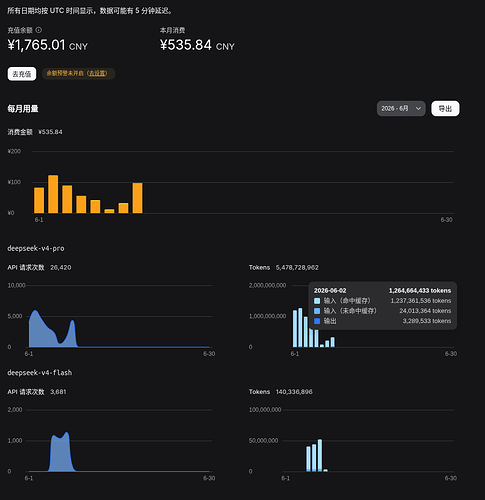Viewport: 485px width, 500px height.
Task: Click the 6-30 label under the spending chart
Action: pos(447,220)
